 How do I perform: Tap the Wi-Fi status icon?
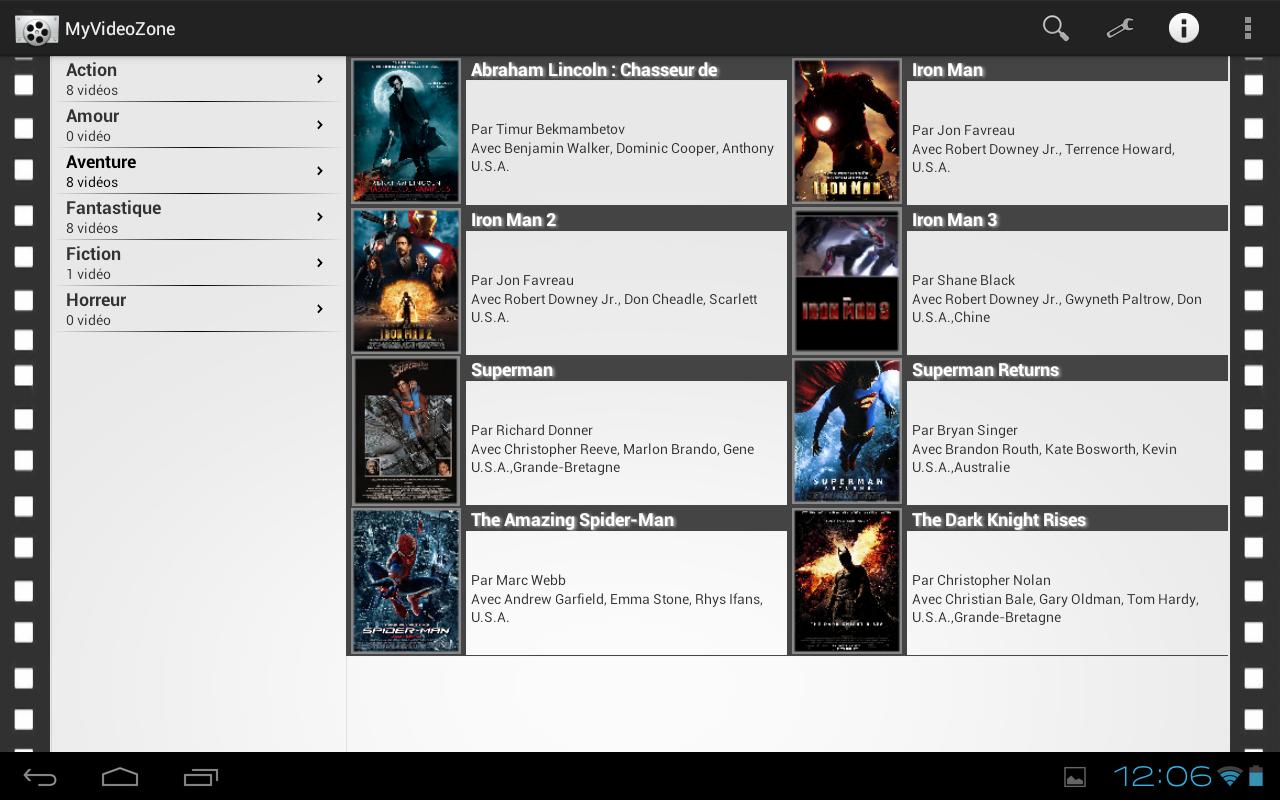tap(1230, 776)
